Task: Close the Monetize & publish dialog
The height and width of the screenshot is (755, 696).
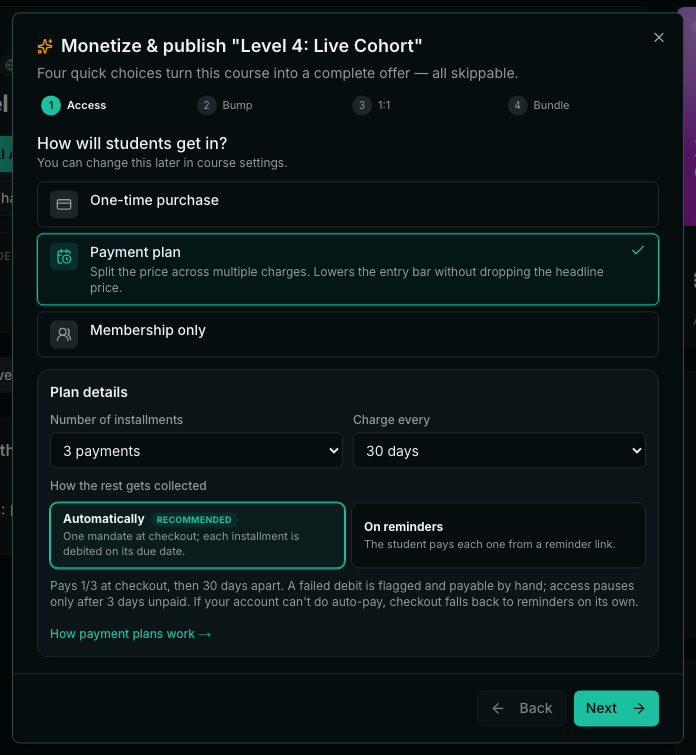Action: coord(658,38)
